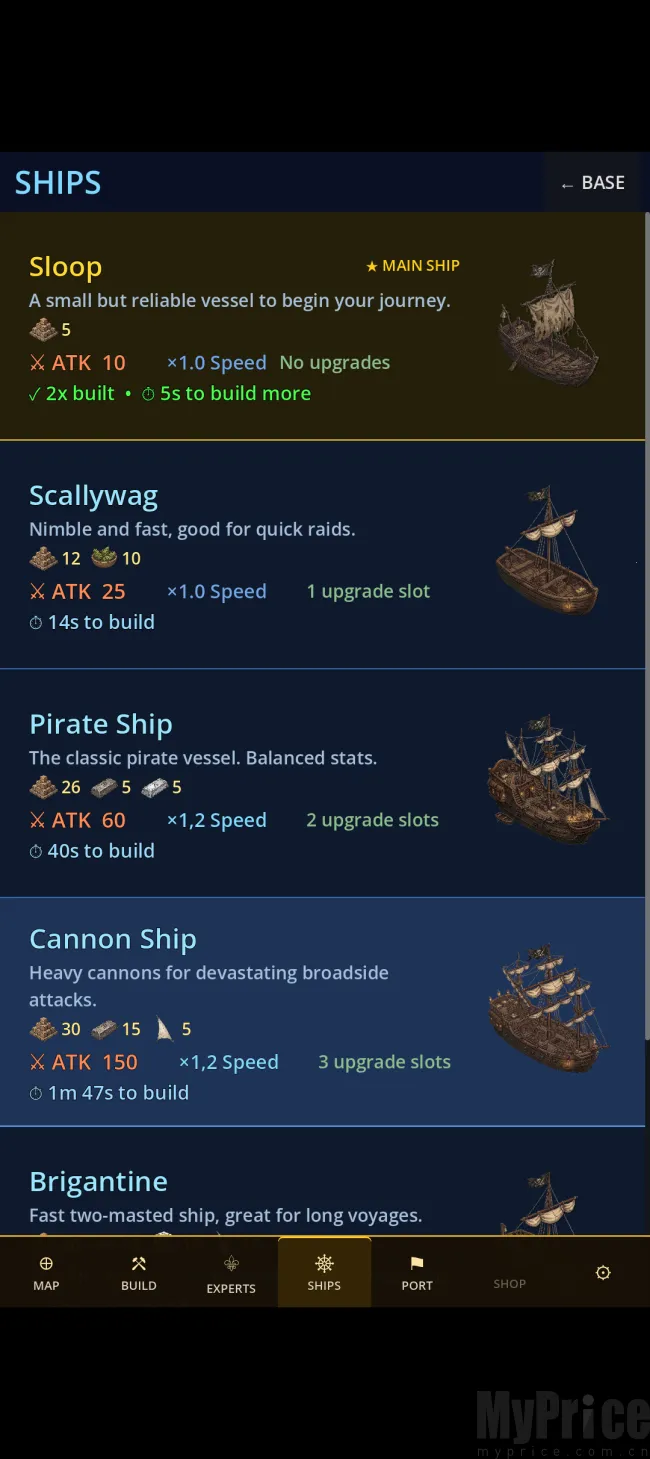Open the Port flag icon
Image resolution: width=650 pixels, height=1459 pixels.
[417, 1264]
